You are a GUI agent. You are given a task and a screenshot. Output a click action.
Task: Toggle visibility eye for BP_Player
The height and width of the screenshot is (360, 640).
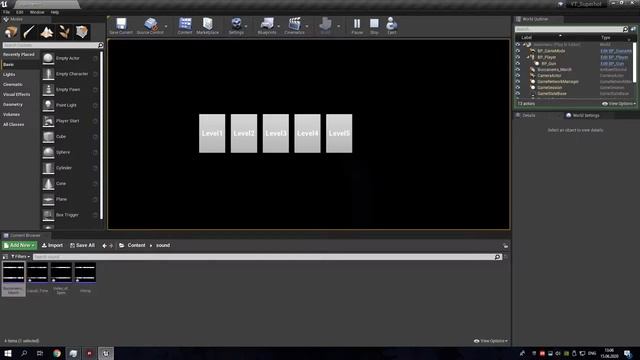click(x=518, y=57)
